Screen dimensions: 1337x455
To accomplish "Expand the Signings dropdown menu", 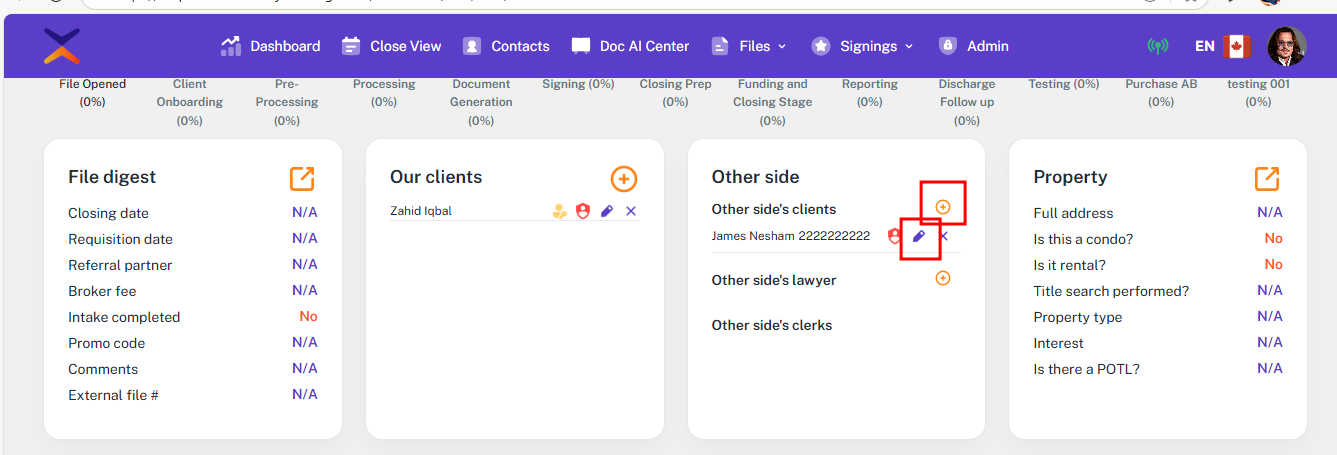I will [863, 46].
